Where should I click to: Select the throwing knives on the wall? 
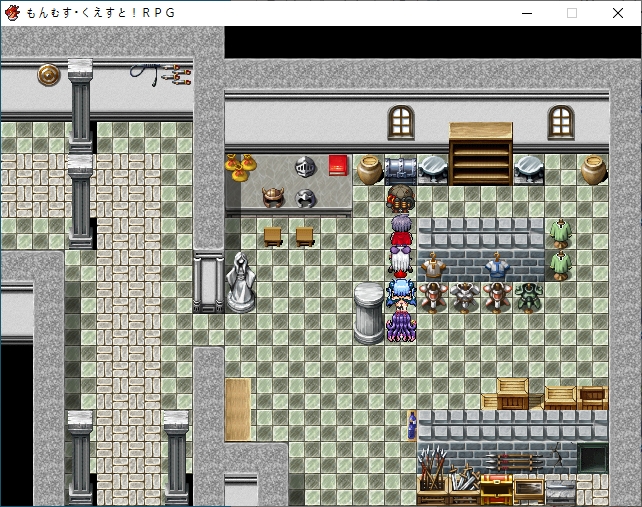point(176,74)
